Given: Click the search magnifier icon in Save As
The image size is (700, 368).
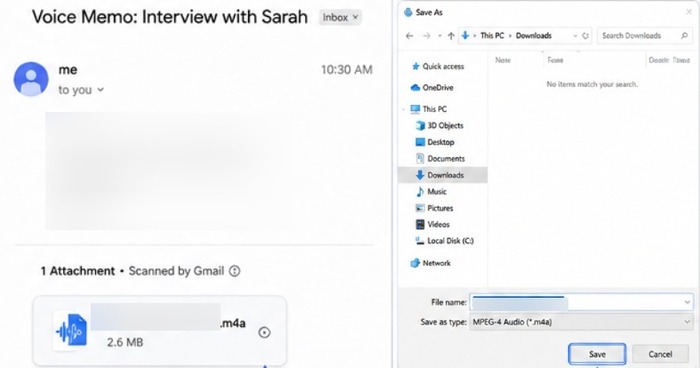Looking at the screenshot, I should [684, 36].
